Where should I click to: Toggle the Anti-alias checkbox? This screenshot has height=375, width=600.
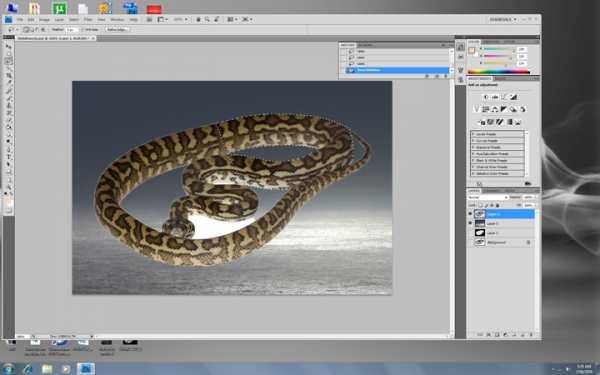[x=83, y=29]
